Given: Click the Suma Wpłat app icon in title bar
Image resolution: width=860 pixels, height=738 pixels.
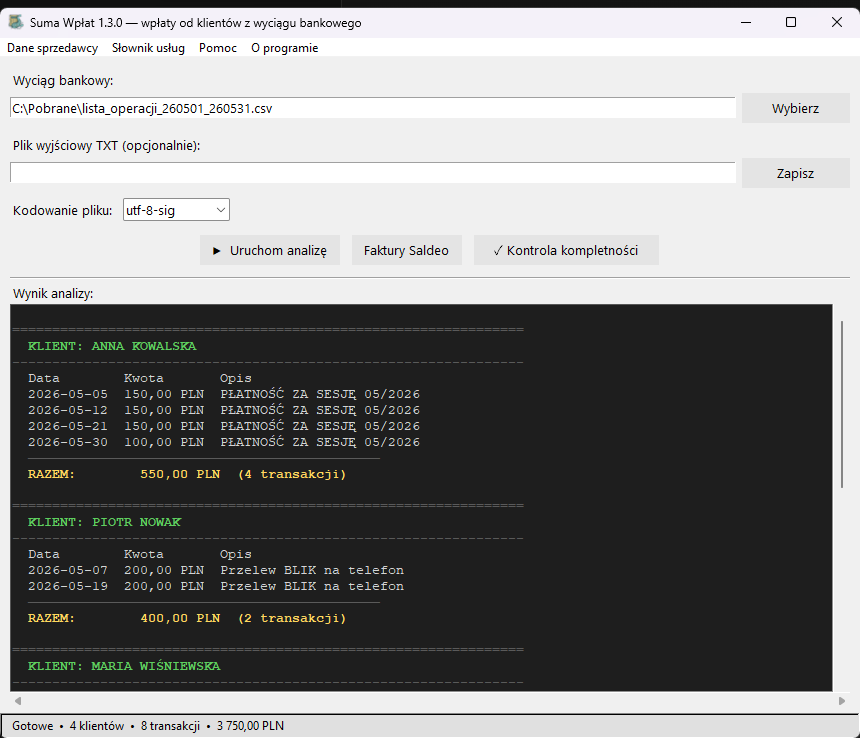Looking at the screenshot, I should (16, 22).
